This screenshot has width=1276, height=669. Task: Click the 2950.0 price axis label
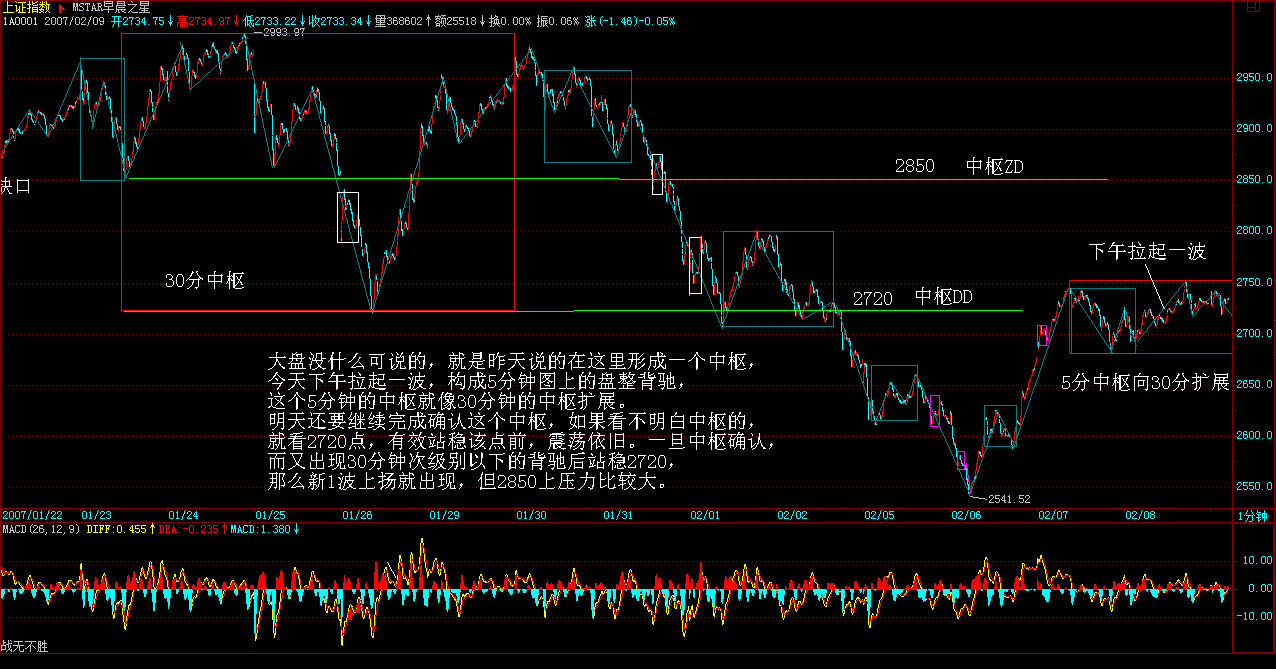[1254, 77]
